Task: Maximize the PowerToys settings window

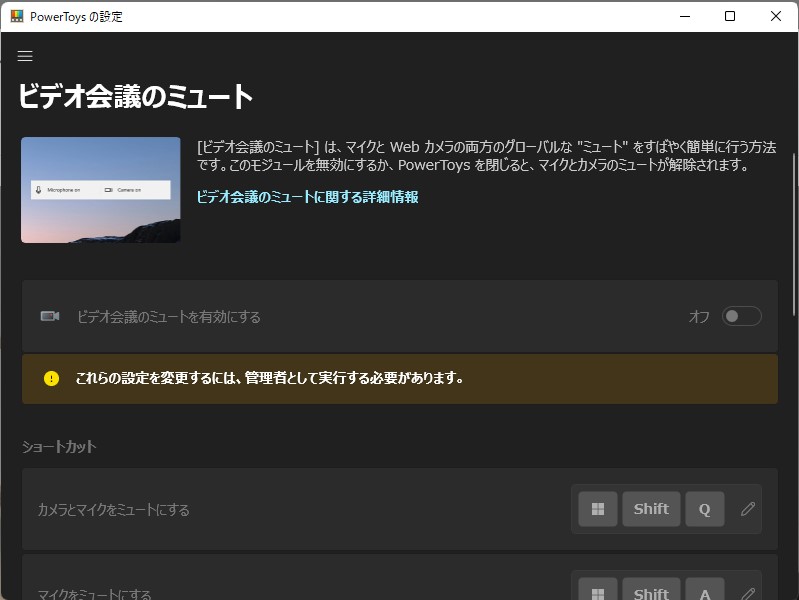Action: click(x=730, y=16)
